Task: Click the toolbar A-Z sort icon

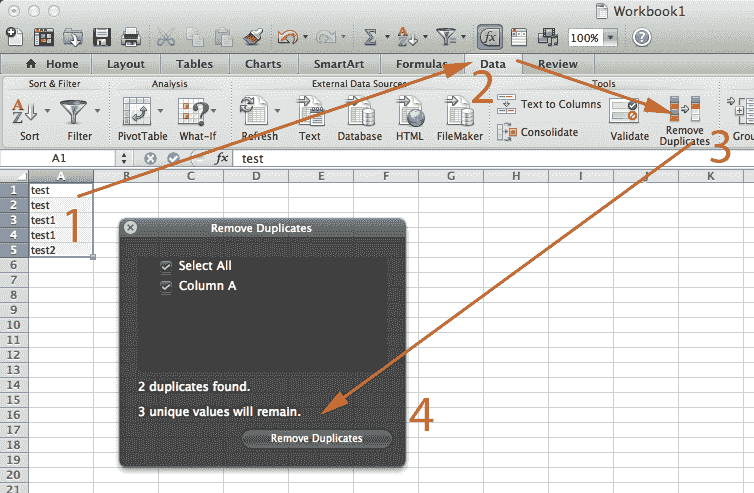Action: point(406,37)
